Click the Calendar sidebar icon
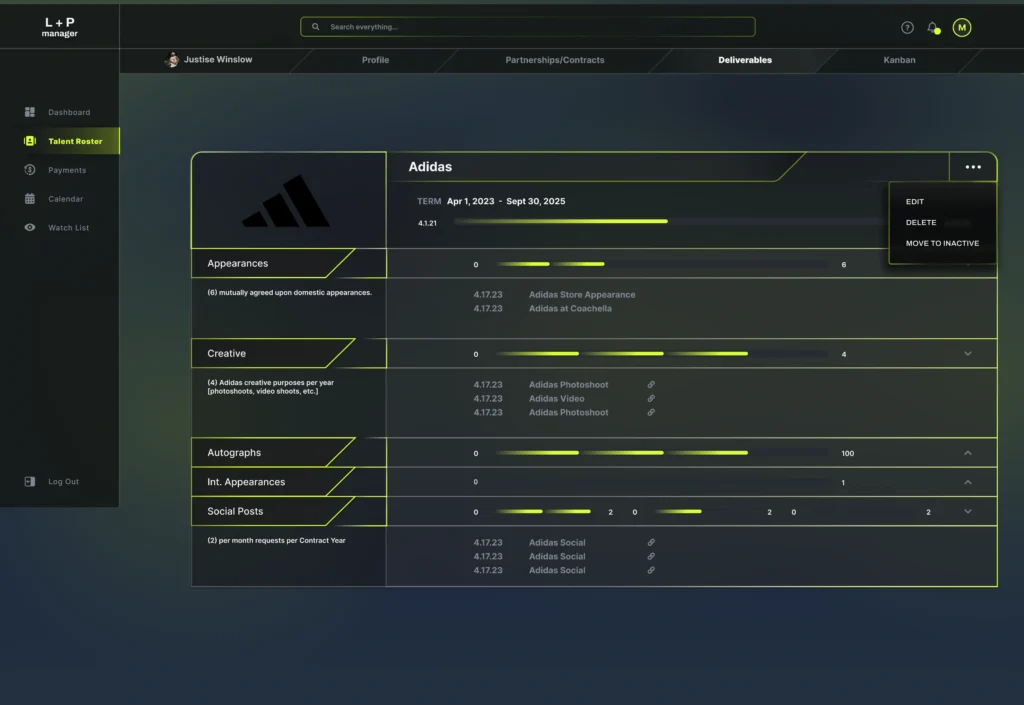Viewport: 1024px width, 705px height. (x=29, y=198)
